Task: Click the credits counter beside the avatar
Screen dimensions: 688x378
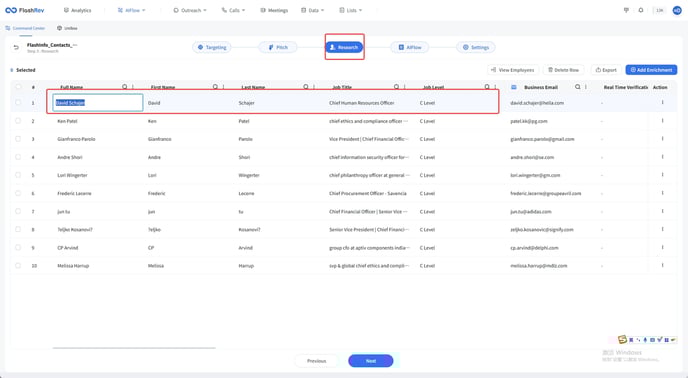Action: [659, 10]
